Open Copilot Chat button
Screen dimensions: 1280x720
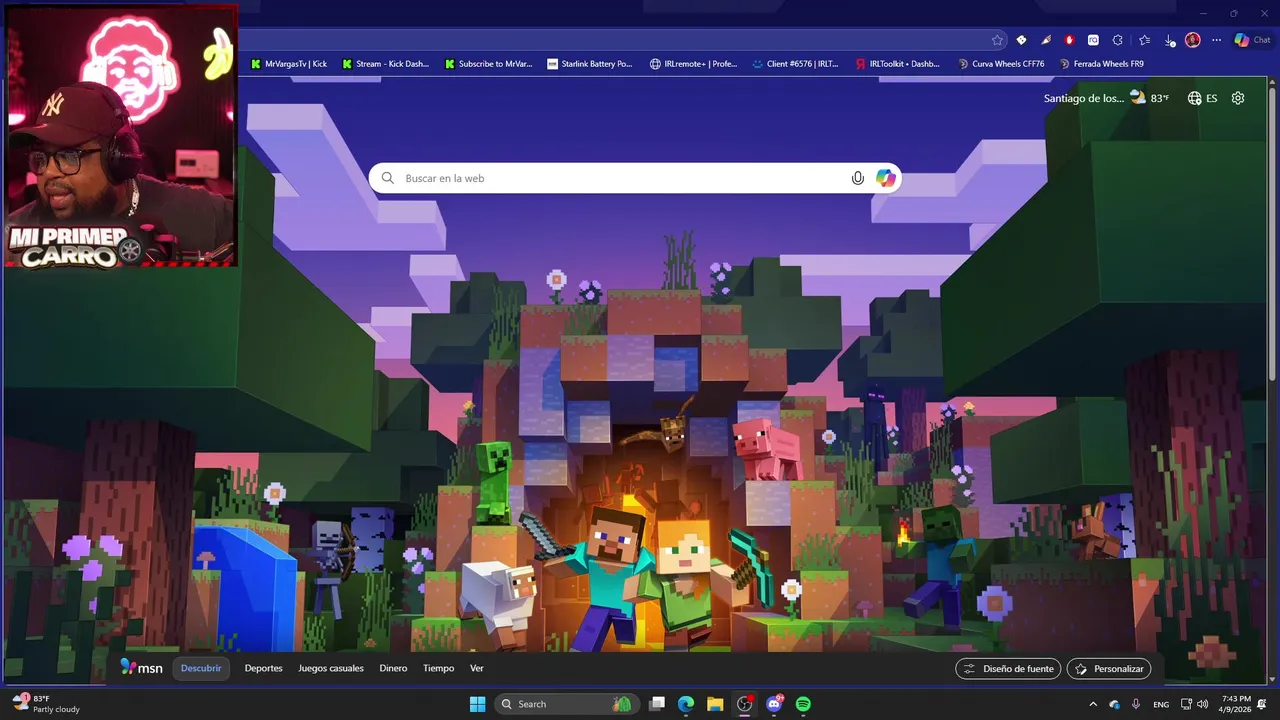click(x=1252, y=40)
